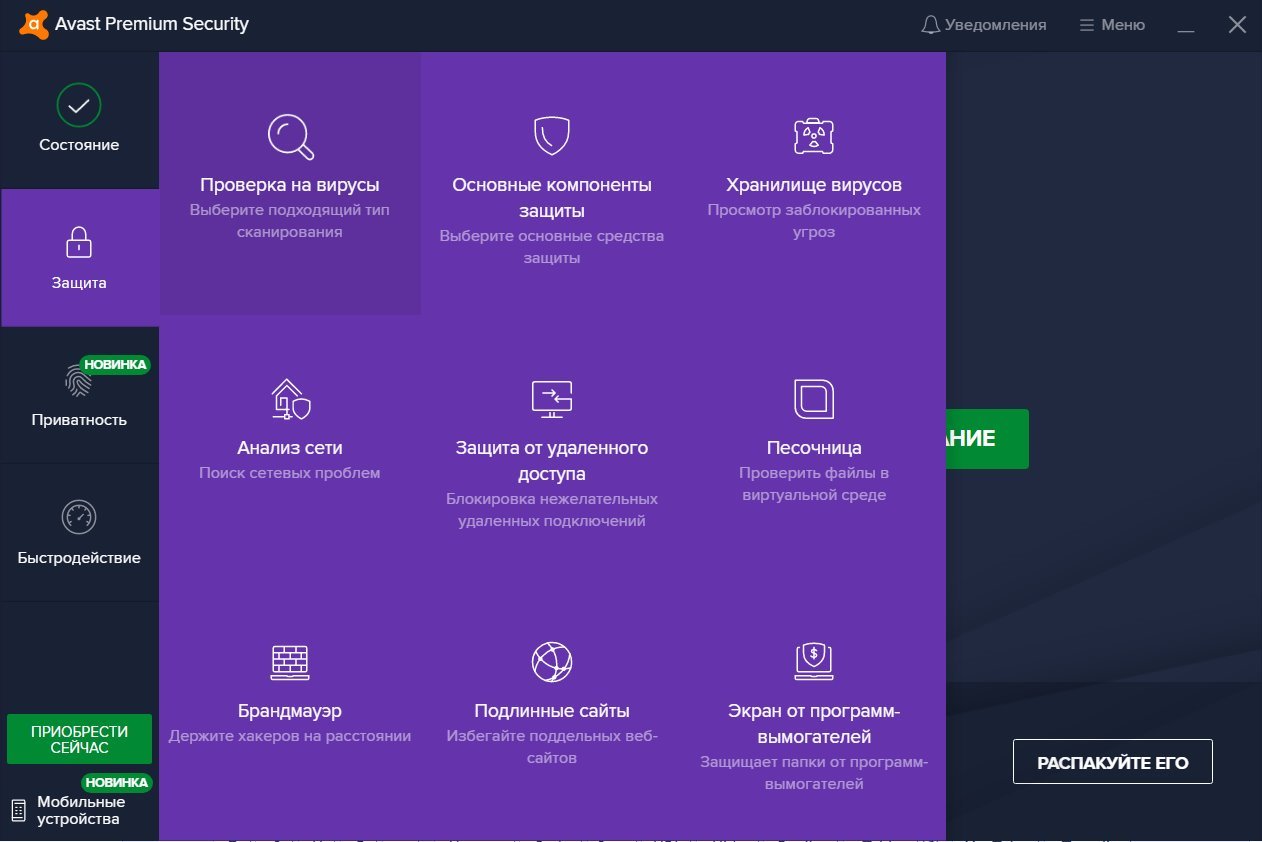Image resolution: width=1262 pixels, height=842 pixels.
Task: Click the remote access monitor icon
Action: (552, 398)
